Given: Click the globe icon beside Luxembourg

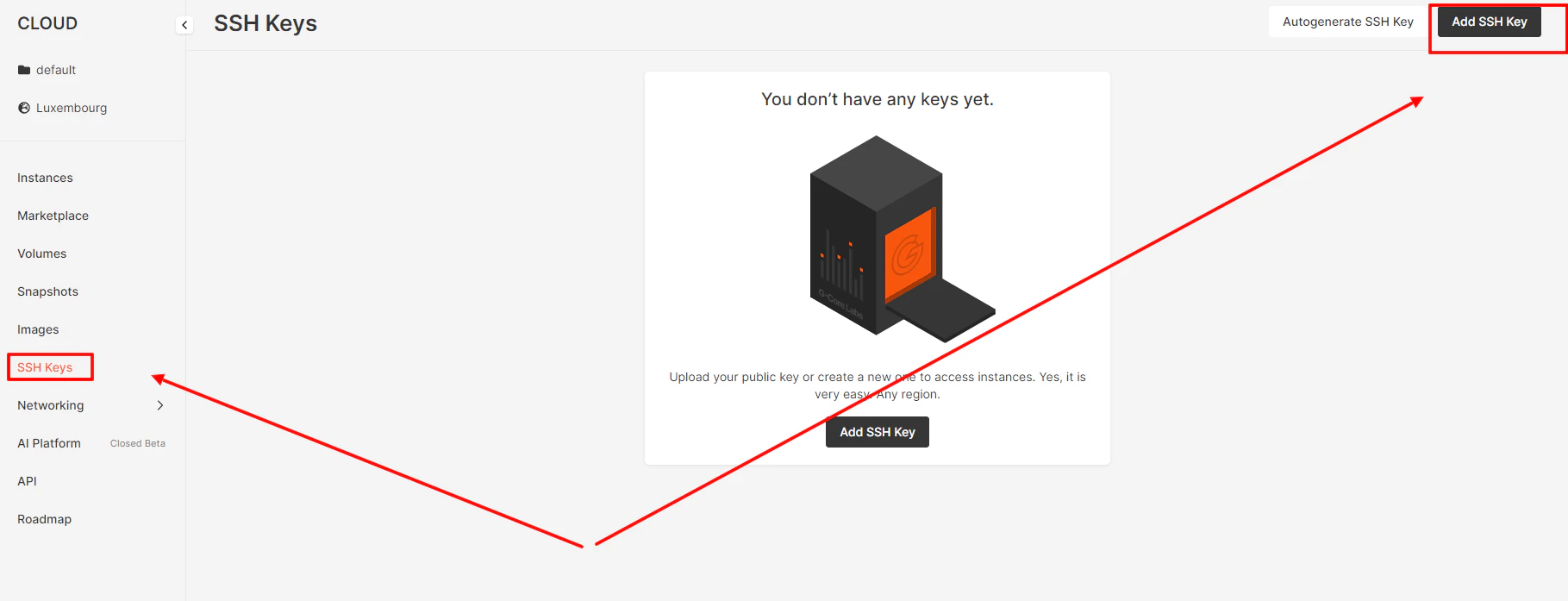Looking at the screenshot, I should pyautogui.click(x=24, y=108).
